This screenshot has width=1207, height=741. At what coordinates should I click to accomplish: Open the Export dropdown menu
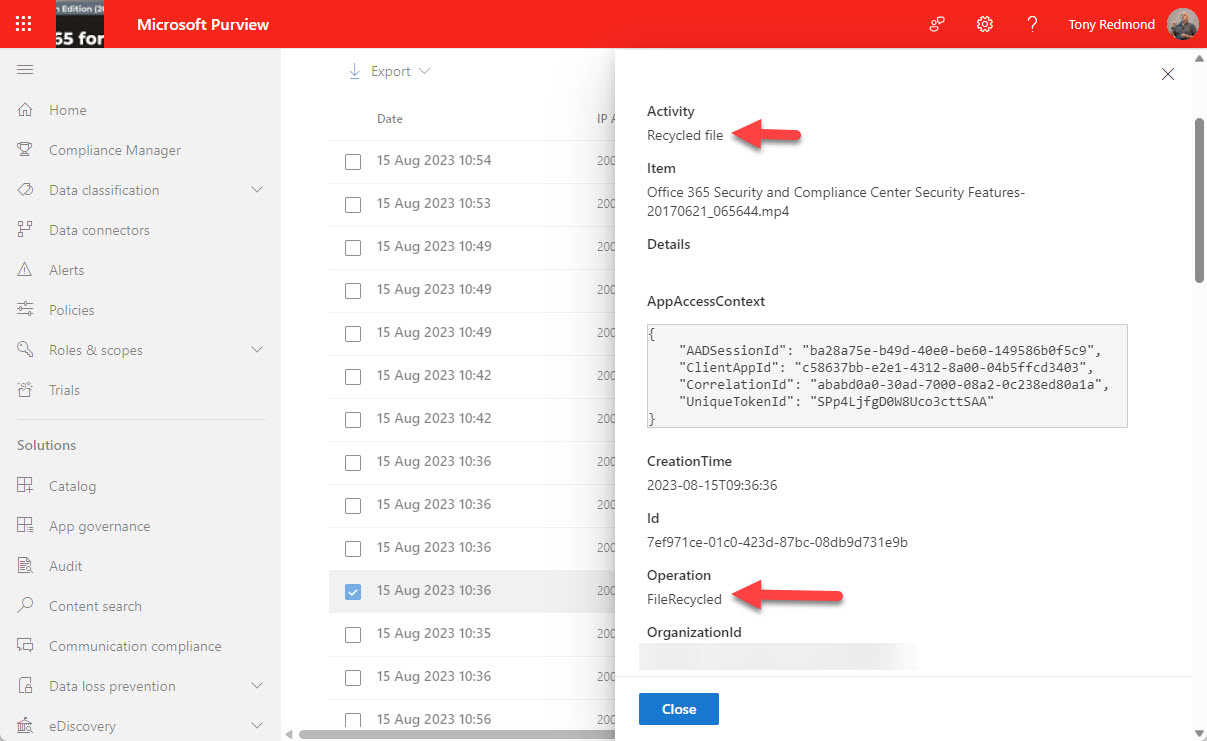389,71
